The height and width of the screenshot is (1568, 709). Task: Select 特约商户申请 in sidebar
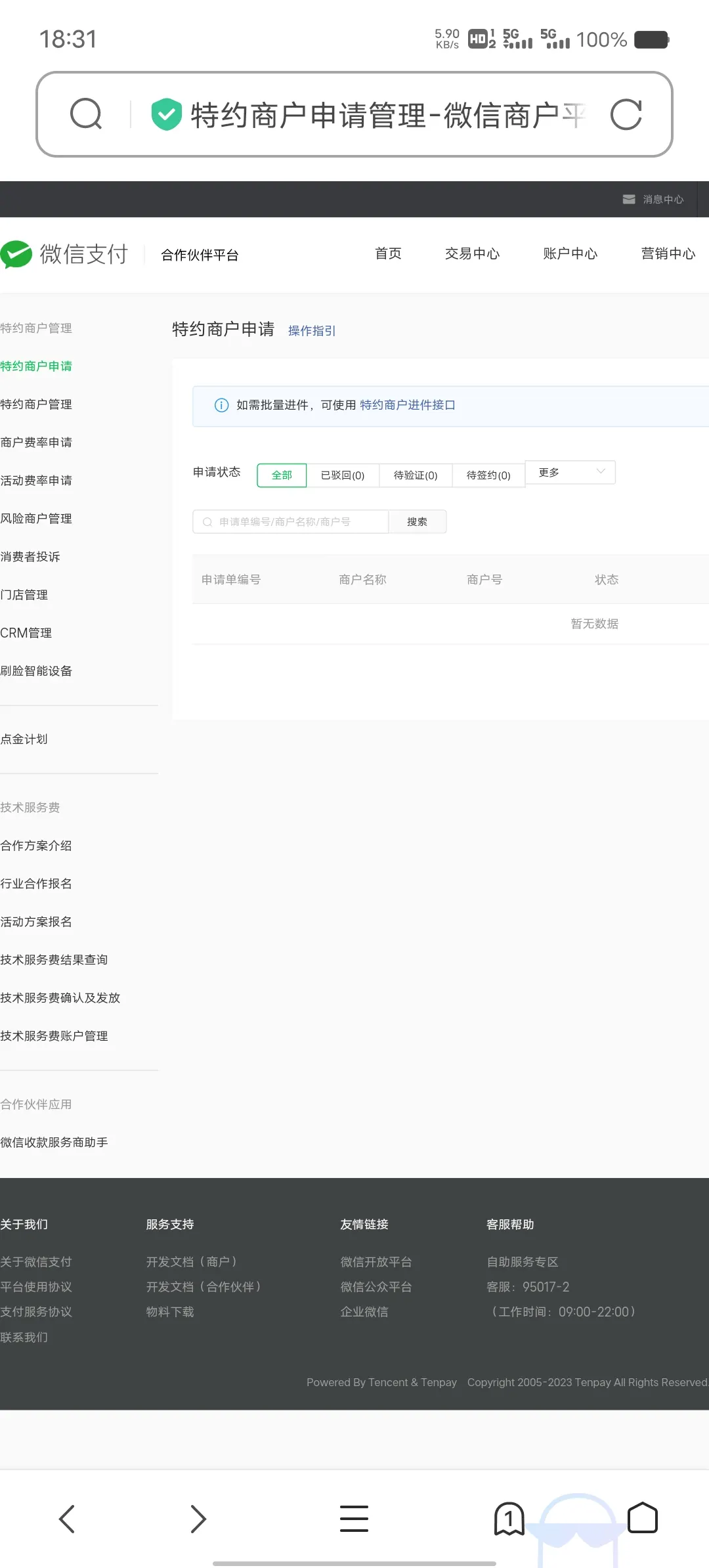tap(36, 366)
